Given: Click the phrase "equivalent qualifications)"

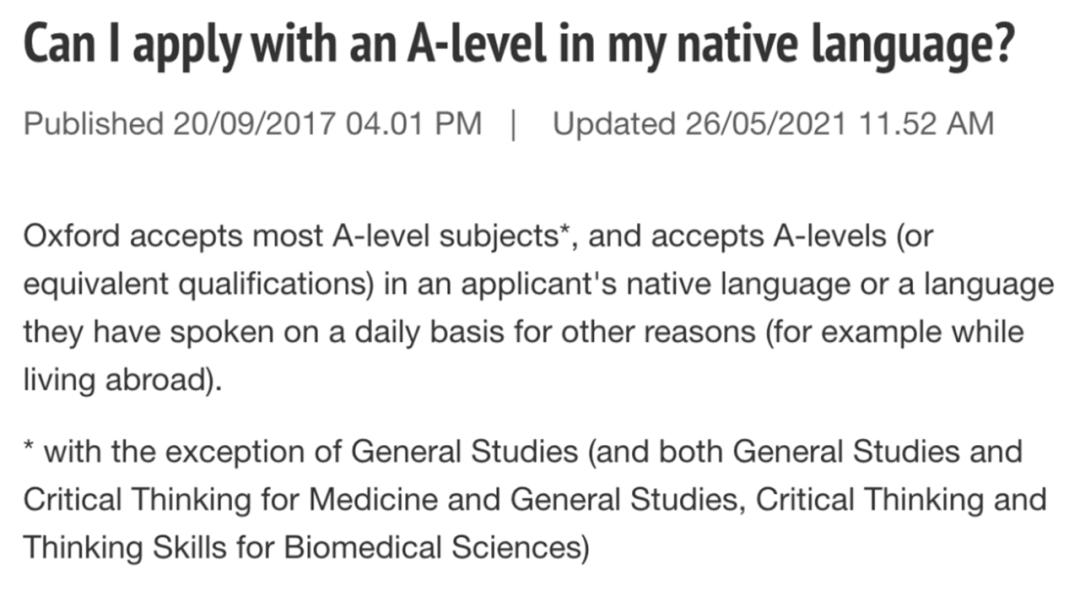Looking at the screenshot, I should coord(200,285).
